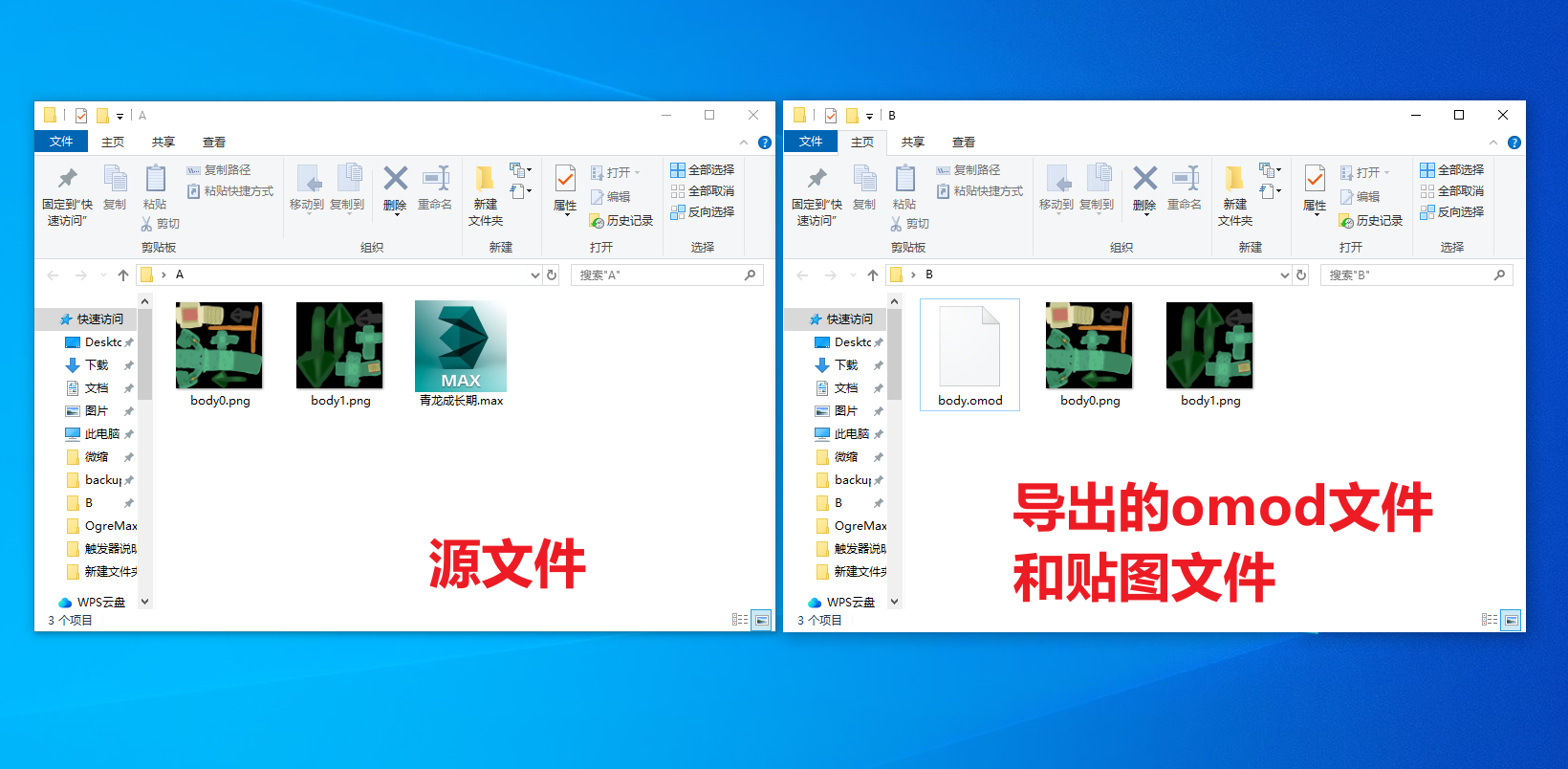Click Copy to (复制到) in window A

[347, 187]
